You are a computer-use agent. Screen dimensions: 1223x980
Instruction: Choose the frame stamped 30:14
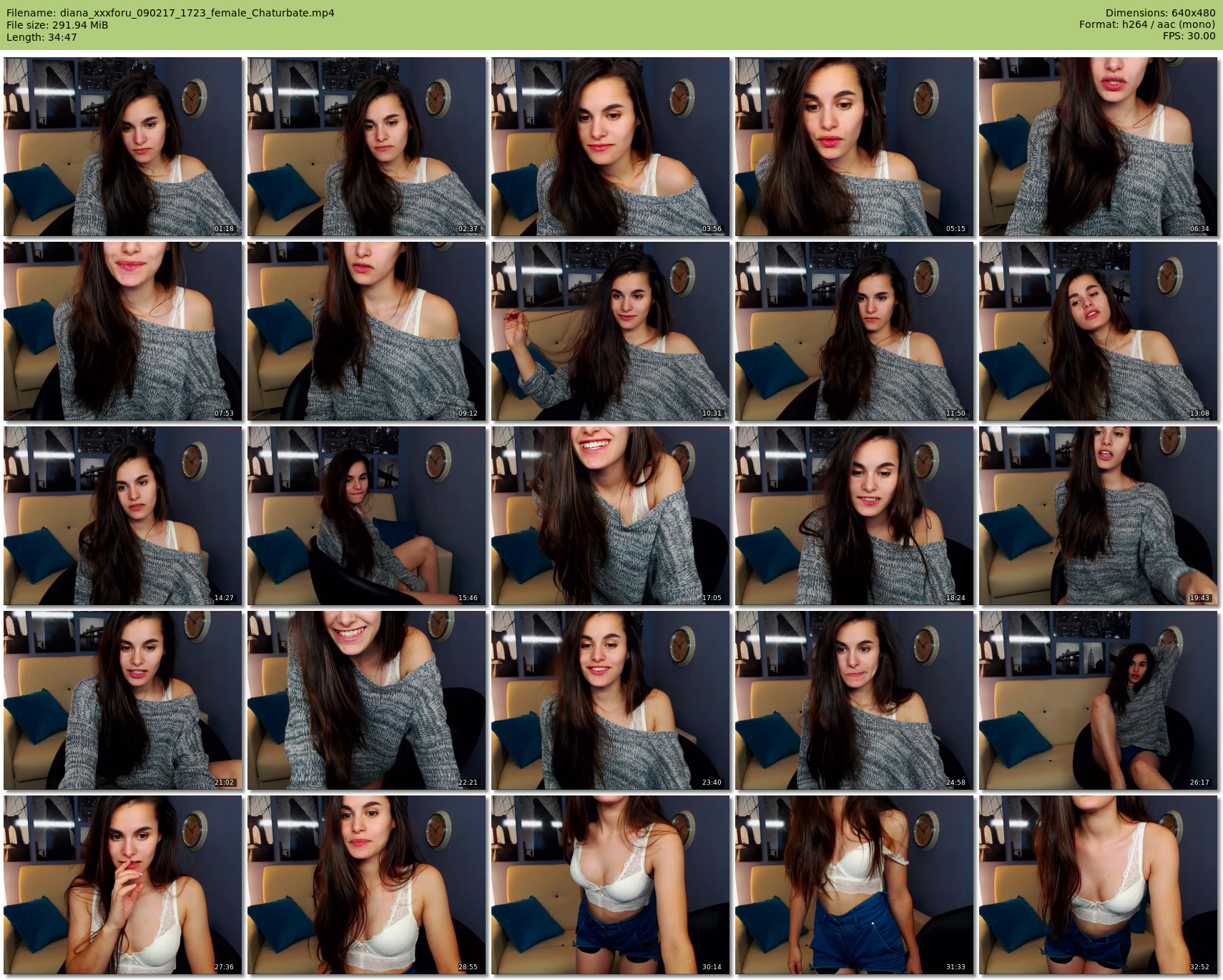coord(611,885)
